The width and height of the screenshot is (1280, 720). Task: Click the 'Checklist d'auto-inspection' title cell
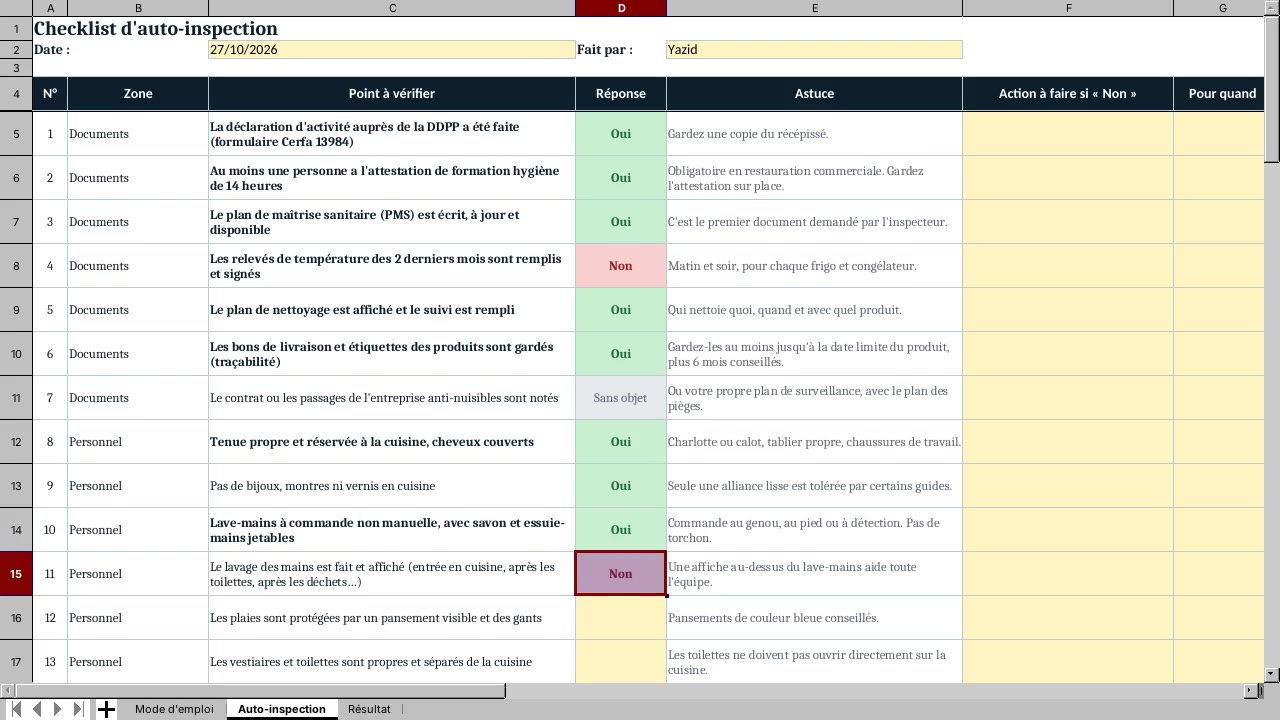point(156,28)
